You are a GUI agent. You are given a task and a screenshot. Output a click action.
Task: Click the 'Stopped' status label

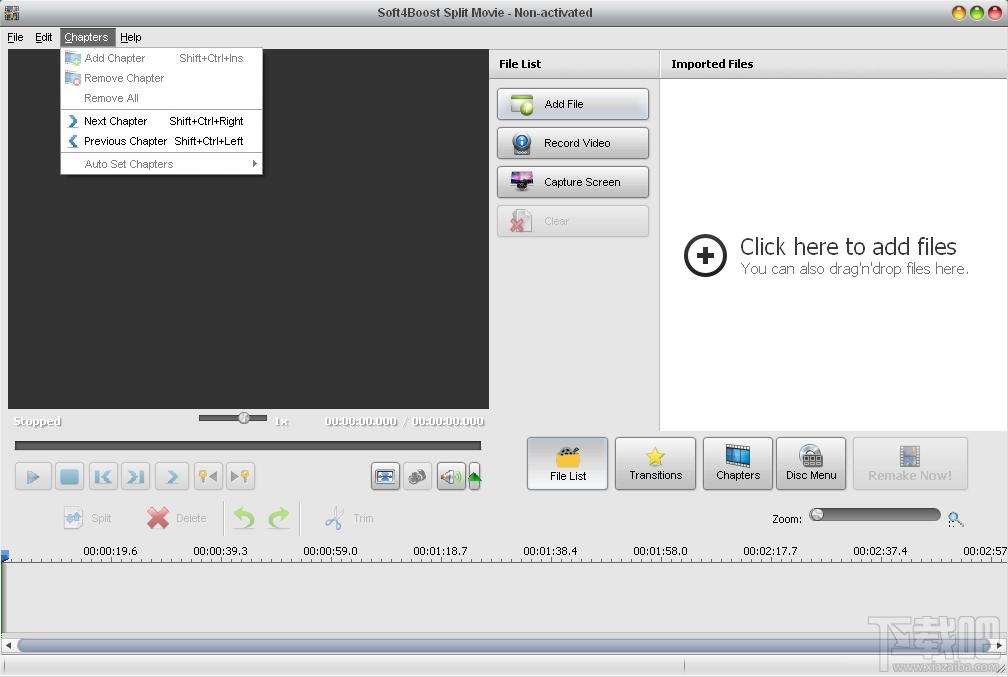[37, 421]
